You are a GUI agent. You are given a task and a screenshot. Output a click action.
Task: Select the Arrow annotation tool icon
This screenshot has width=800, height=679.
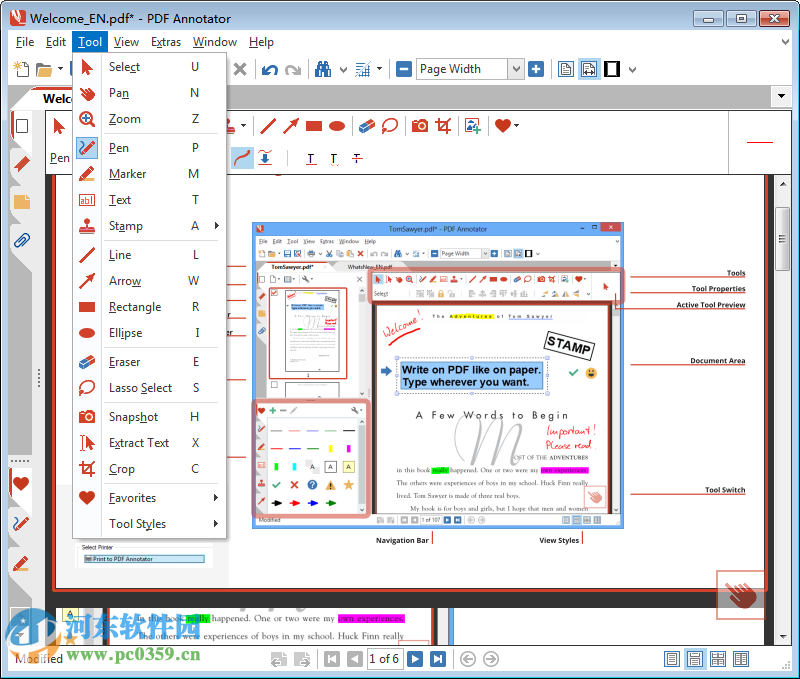(291, 126)
